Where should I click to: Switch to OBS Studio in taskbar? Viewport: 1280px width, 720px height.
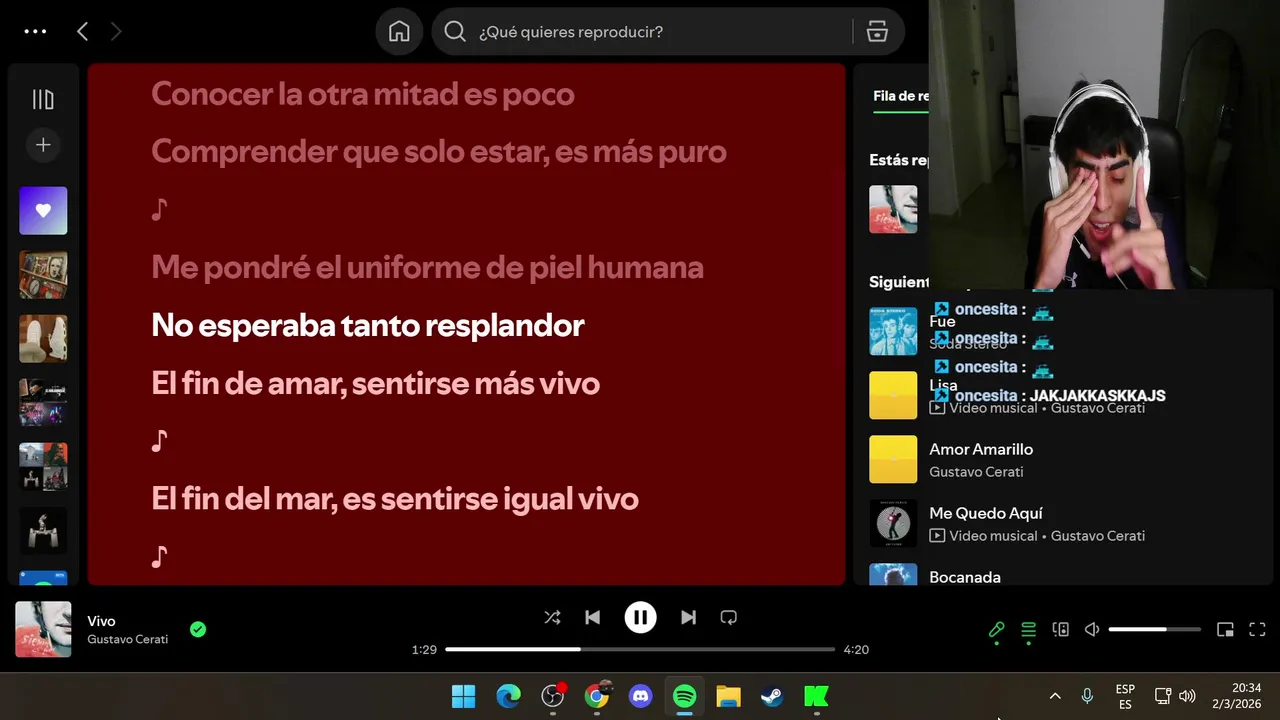(553, 696)
